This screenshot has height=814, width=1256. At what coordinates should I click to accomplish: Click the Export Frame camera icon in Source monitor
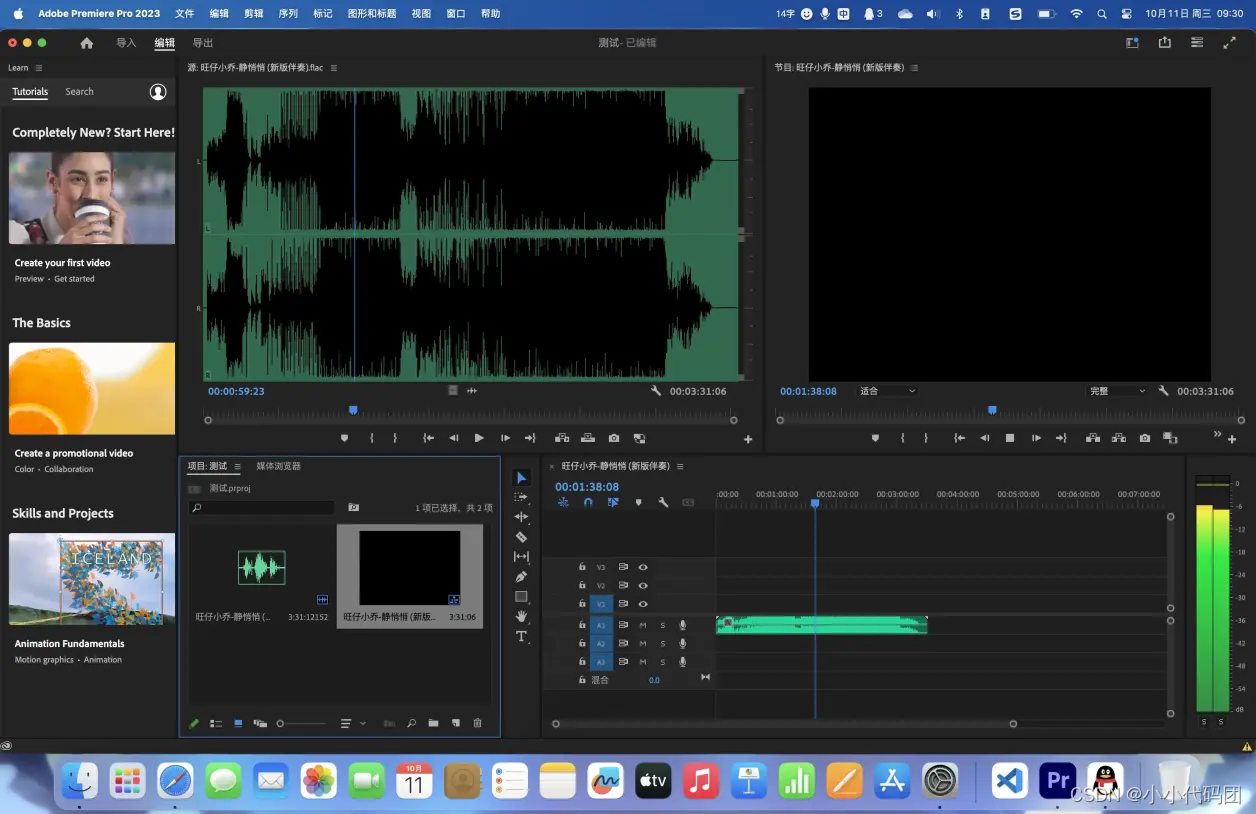point(613,438)
